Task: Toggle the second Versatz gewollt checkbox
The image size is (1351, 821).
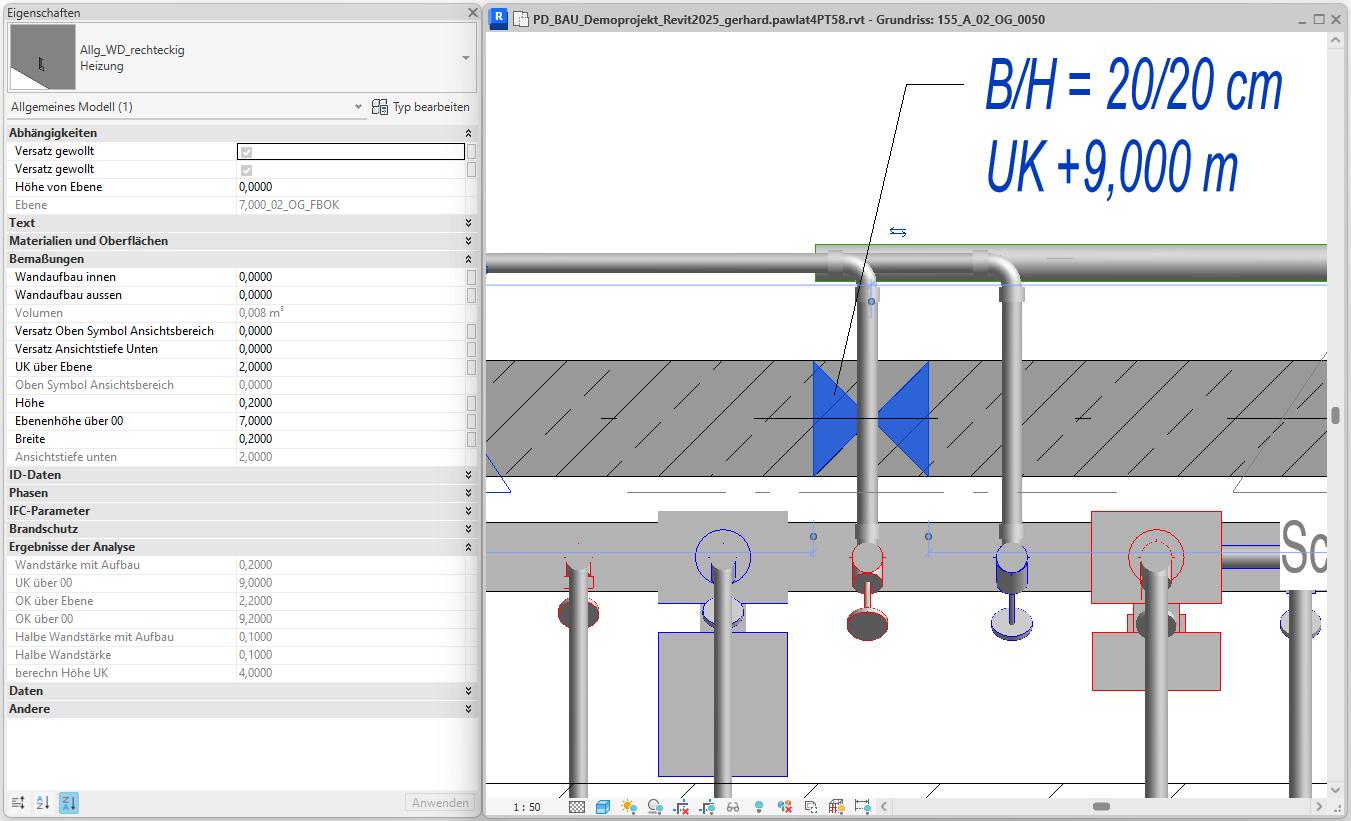Action: tap(246, 170)
